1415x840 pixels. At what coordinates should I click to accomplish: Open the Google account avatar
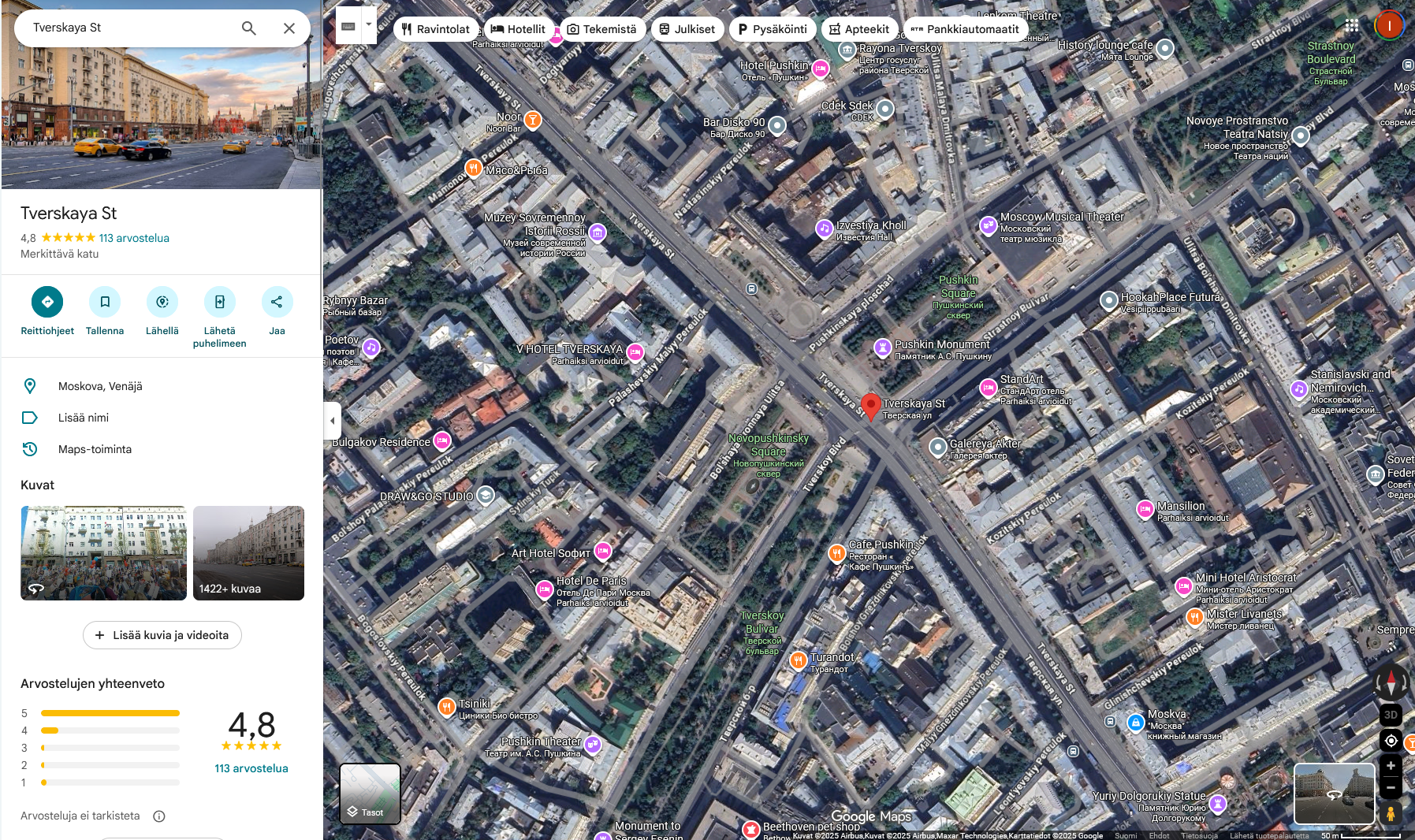(x=1389, y=25)
